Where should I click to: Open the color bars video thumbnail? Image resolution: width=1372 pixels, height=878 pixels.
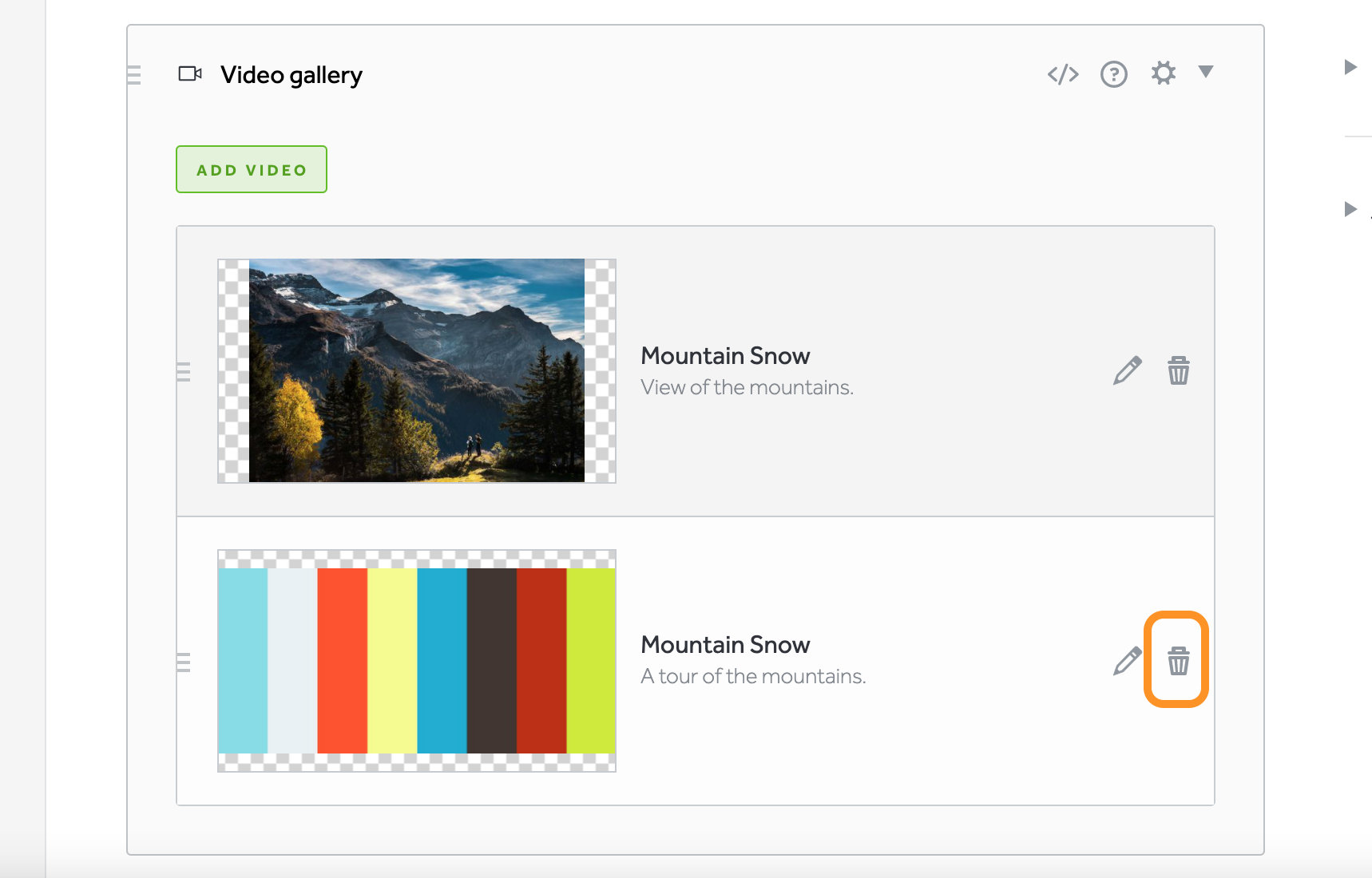click(416, 660)
